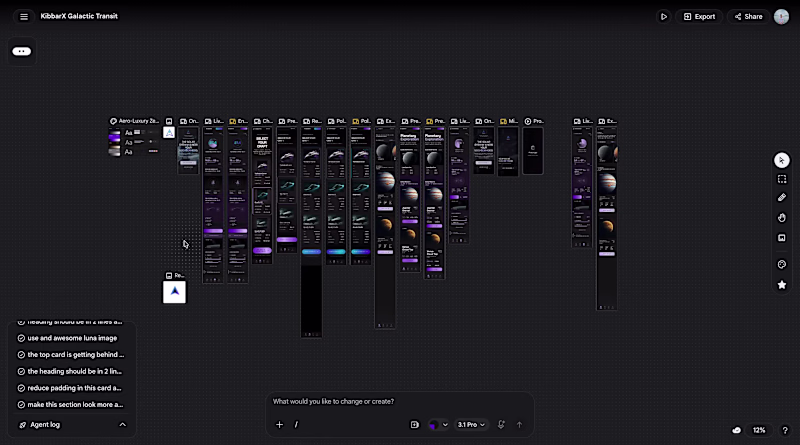This screenshot has width=800, height=445.
Task: Click the send arrow button
Action: point(519,425)
